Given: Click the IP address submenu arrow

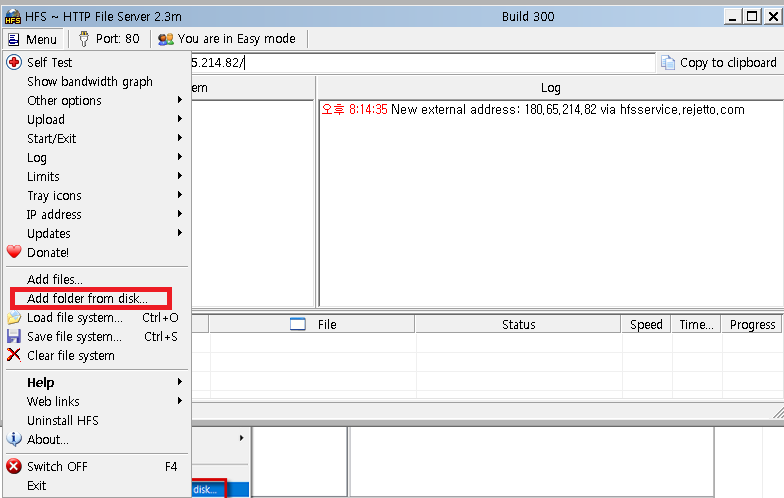Looking at the screenshot, I should [x=180, y=214].
